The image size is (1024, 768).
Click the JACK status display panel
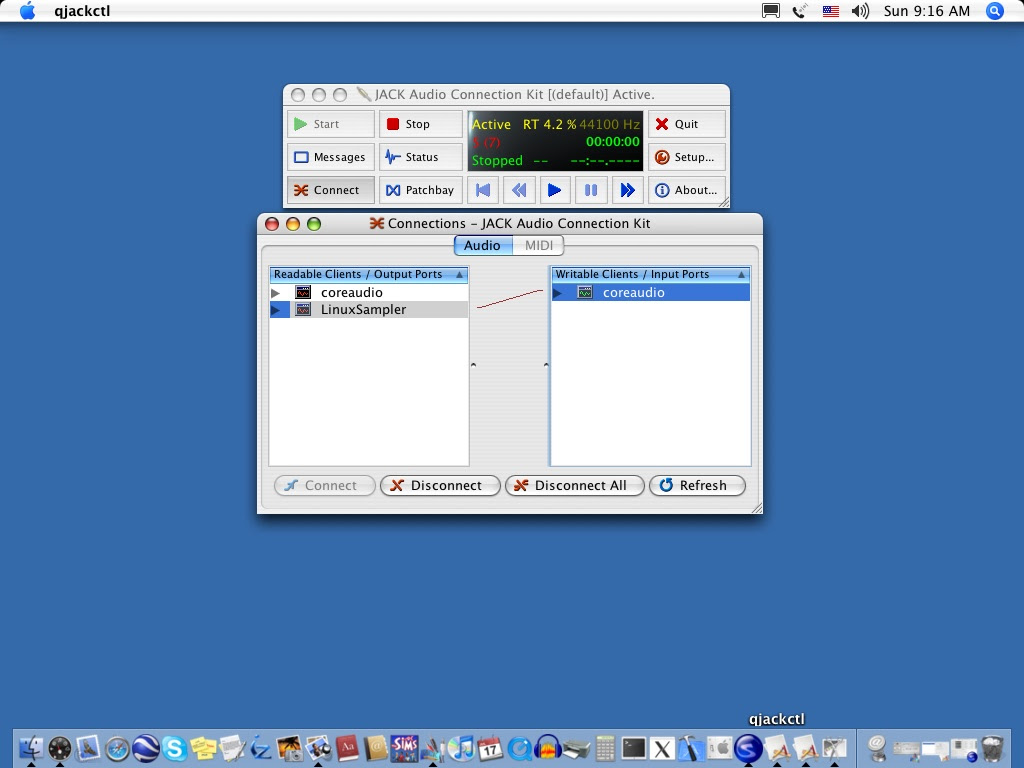tap(555, 141)
